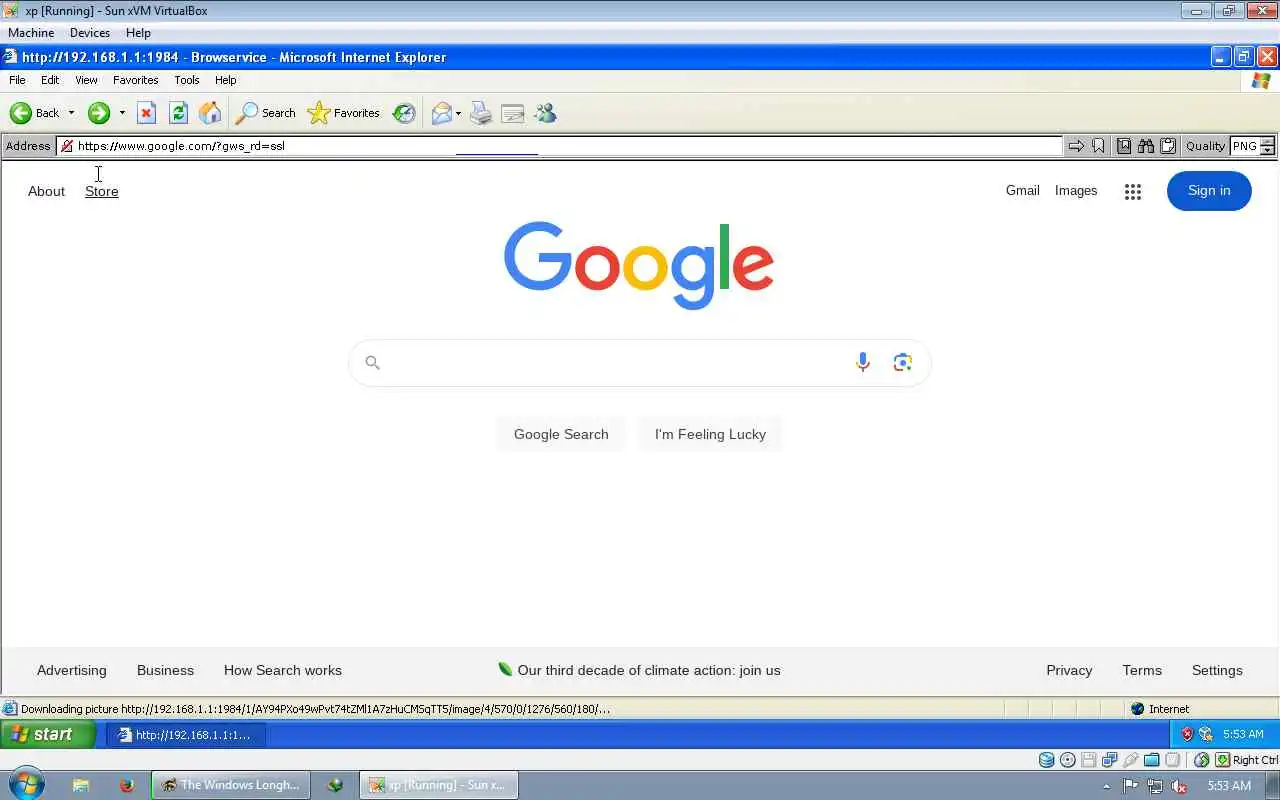
Task: Click the XP network connection tray icon
Action: click(1206, 734)
